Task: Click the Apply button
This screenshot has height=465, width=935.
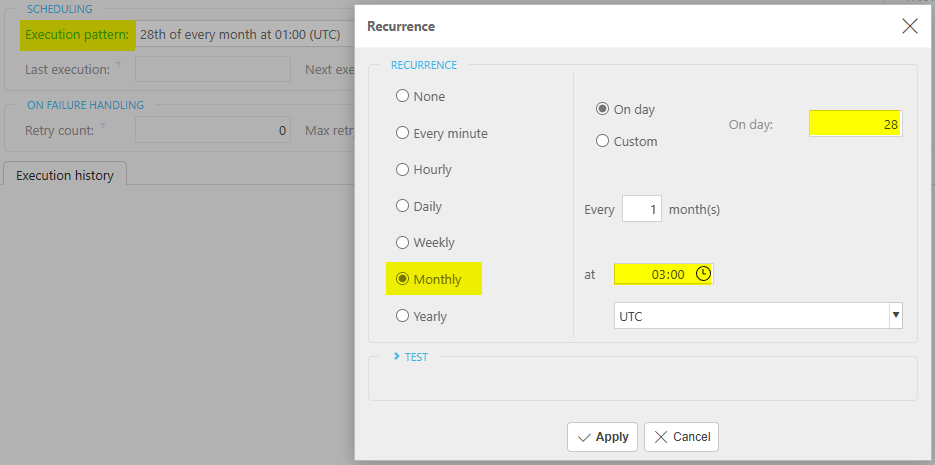Action: [602, 437]
